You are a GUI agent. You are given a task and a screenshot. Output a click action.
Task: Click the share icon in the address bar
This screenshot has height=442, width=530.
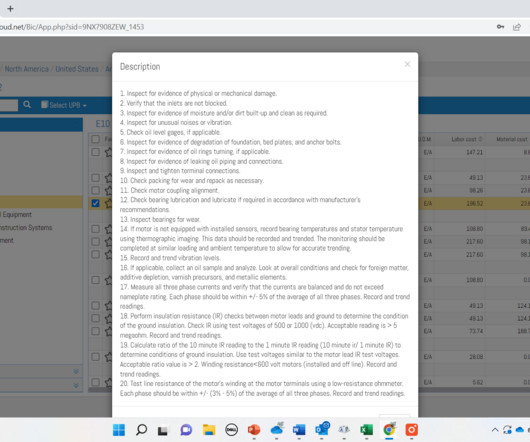tap(516, 27)
